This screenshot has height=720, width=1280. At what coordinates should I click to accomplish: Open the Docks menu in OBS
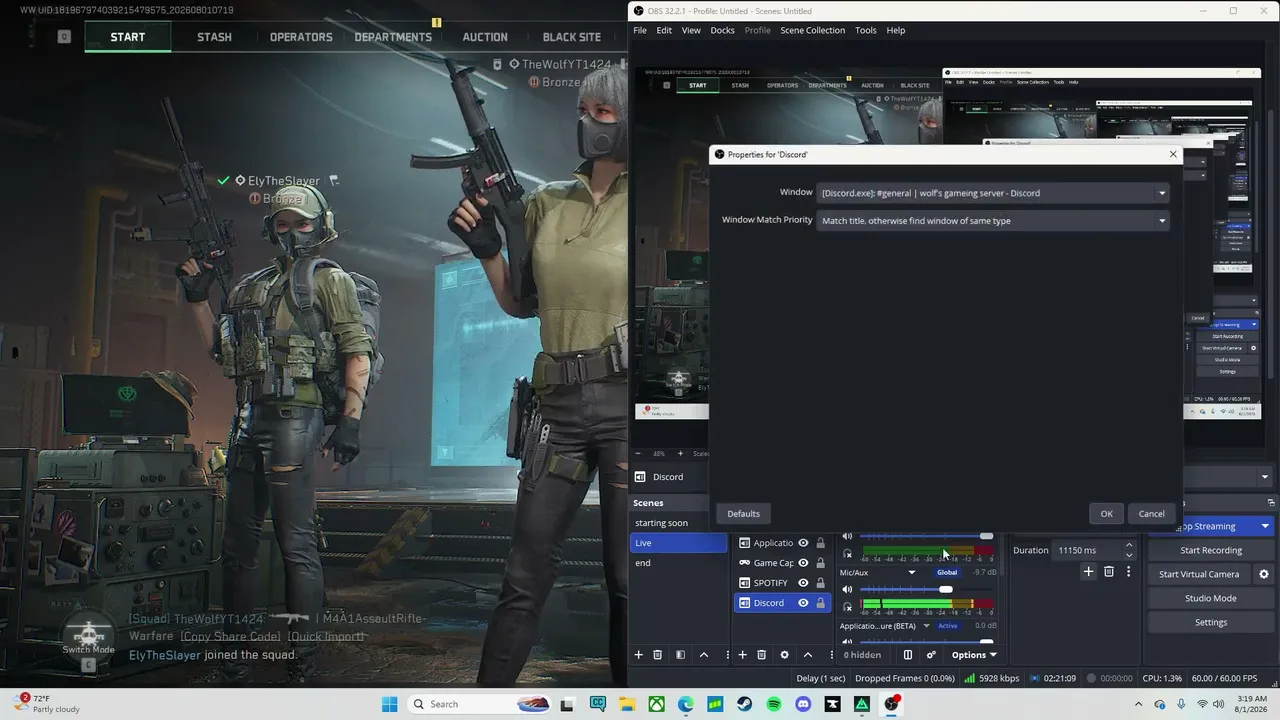click(722, 30)
